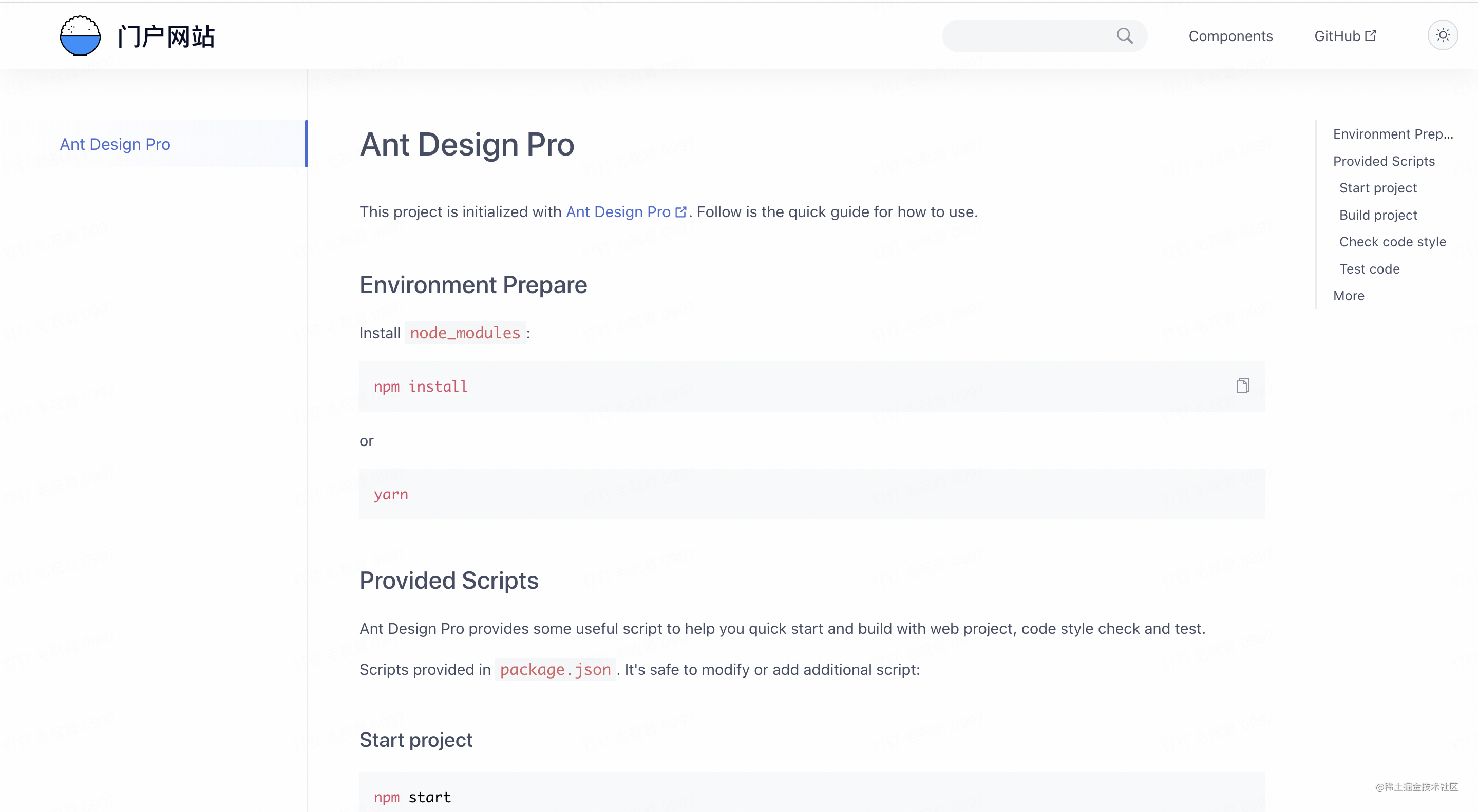Select Ant Design Pro in sidebar
This screenshot has height=812, width=1478.
116,144
